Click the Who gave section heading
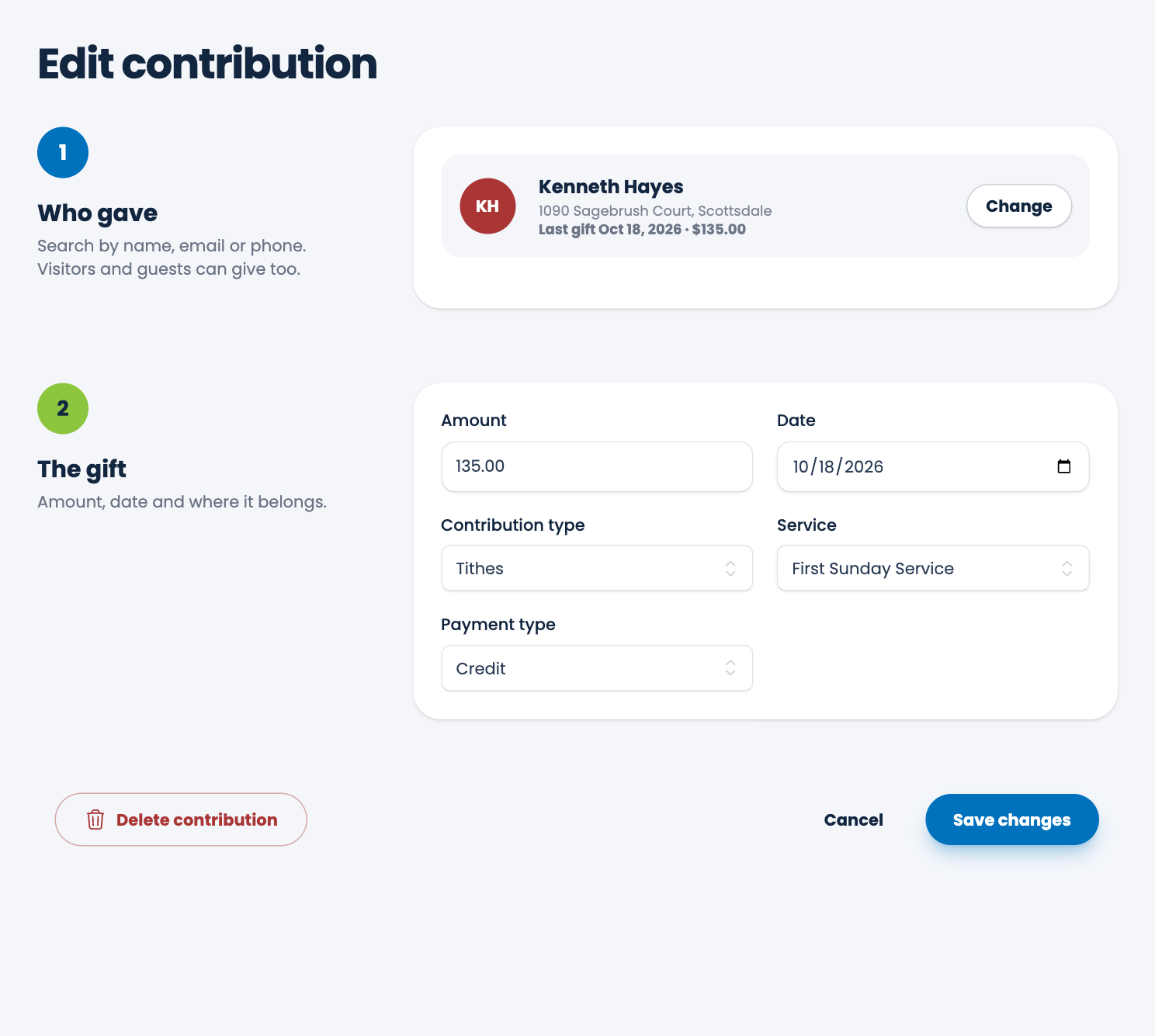Screen dimensions: 1155x1036 tap(98, 213)
